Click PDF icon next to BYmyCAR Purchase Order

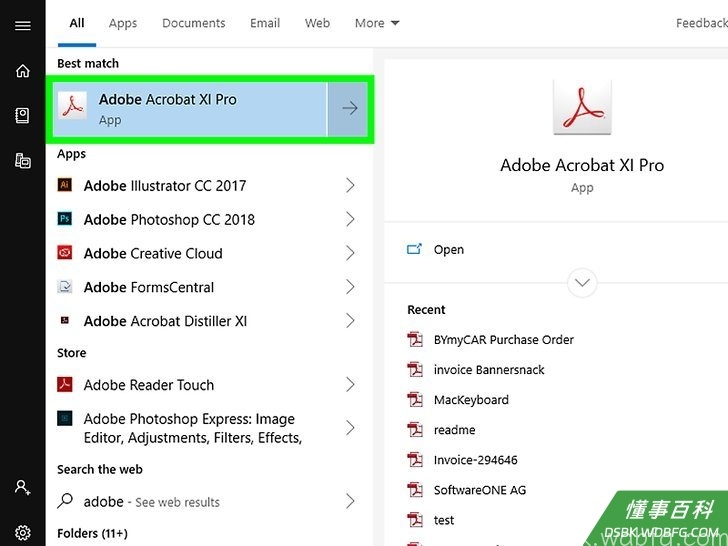pos(415,339)
